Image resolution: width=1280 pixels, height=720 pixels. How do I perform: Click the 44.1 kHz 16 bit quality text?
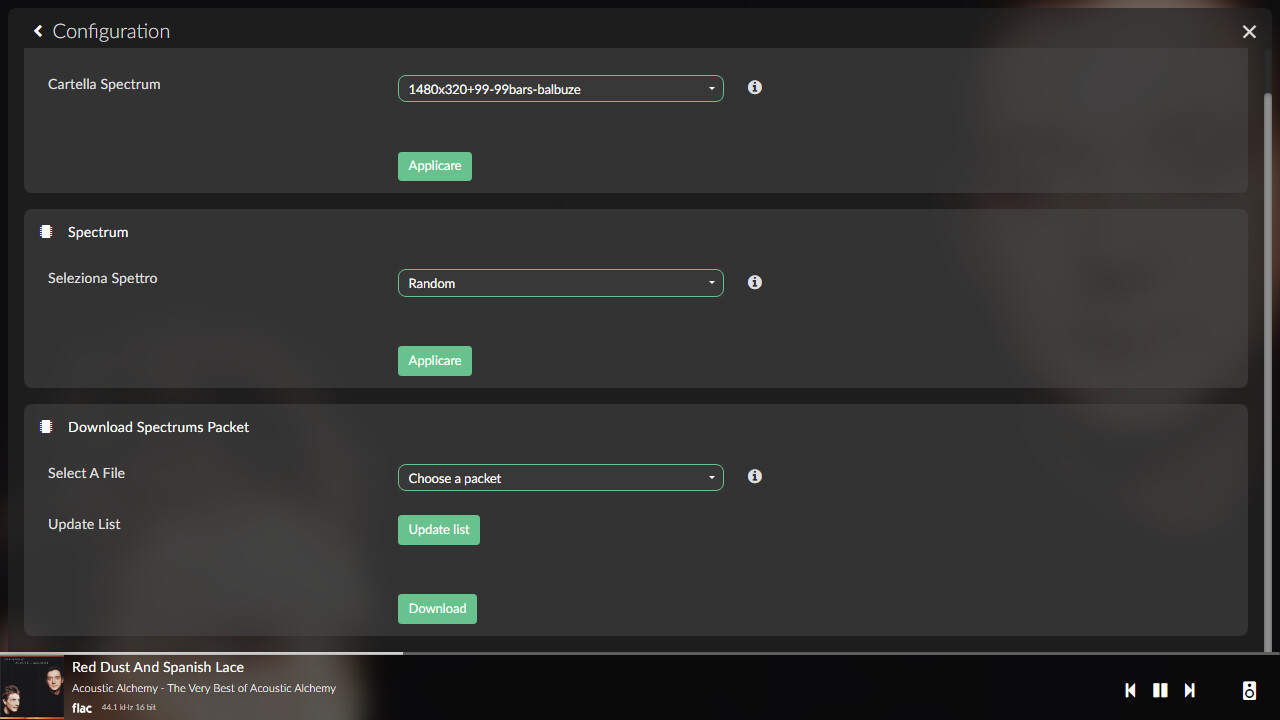point(129,708)
